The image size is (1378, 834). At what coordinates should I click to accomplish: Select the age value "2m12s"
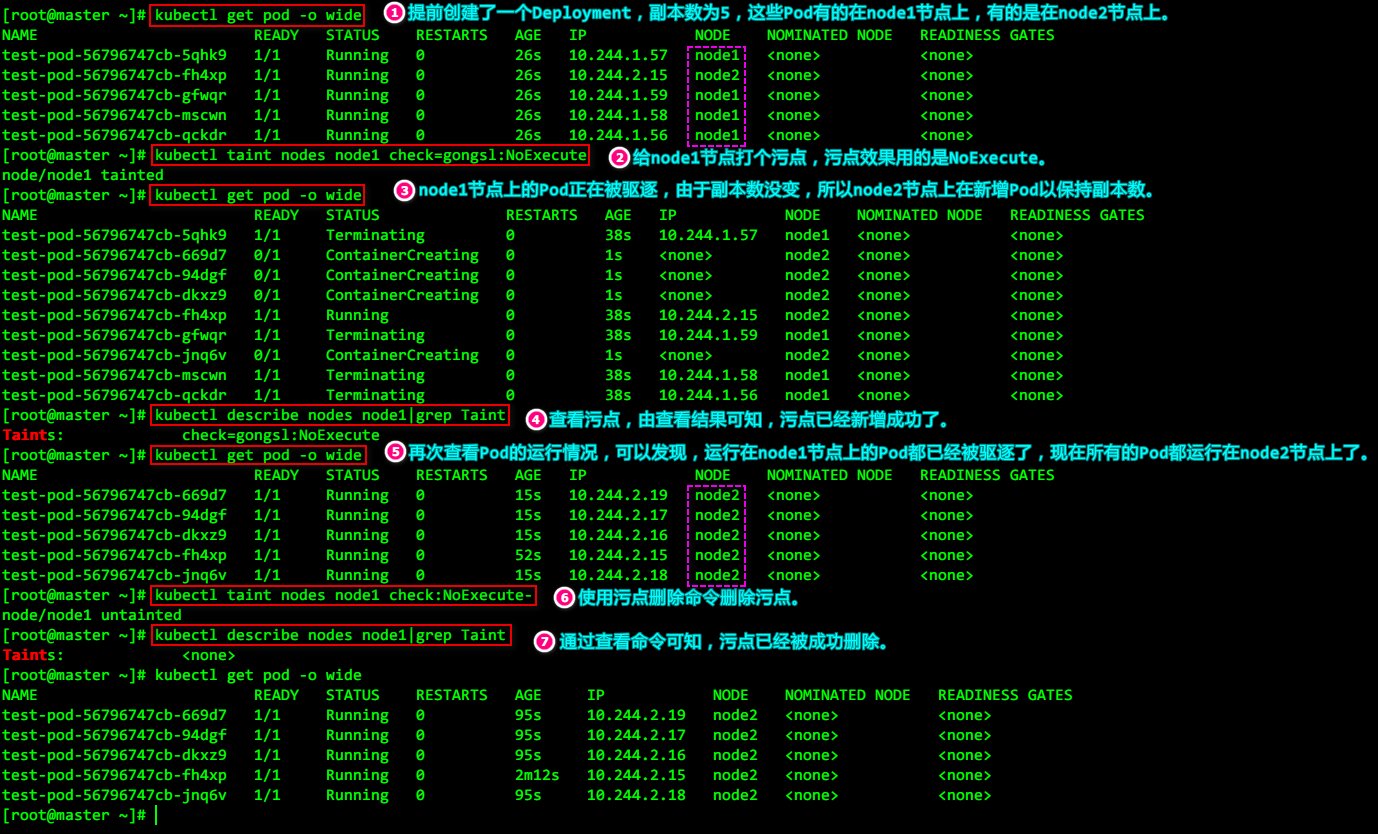coord(537,775)
